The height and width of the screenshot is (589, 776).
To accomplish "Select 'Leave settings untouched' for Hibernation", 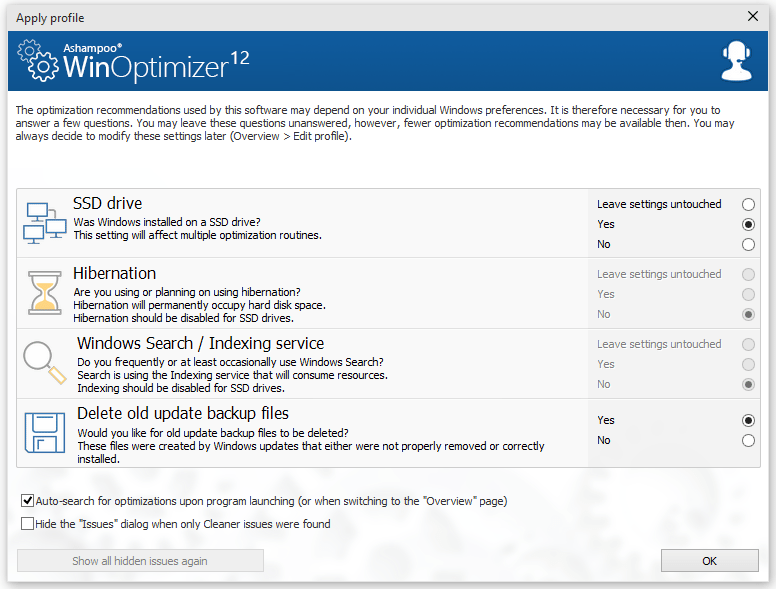I will tap(748, 274).
